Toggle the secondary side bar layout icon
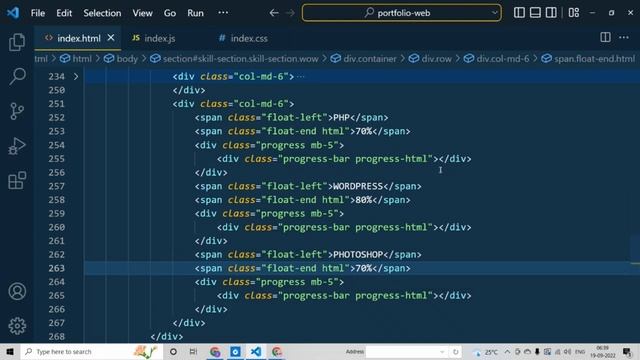This screenshot has height=360, width=640. 551,13
